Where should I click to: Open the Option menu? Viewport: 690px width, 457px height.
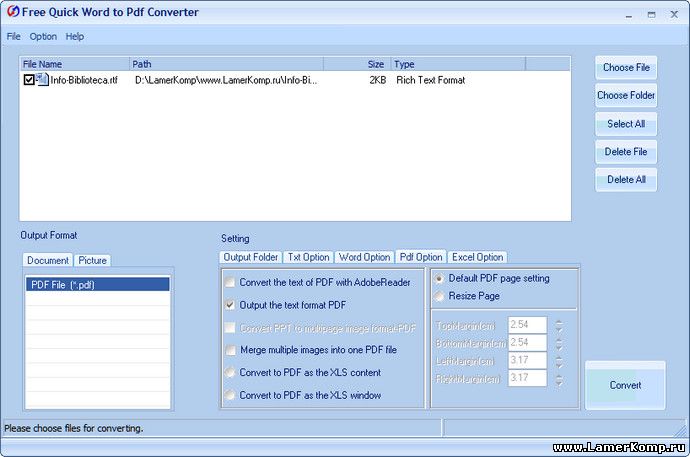[43, 37]
